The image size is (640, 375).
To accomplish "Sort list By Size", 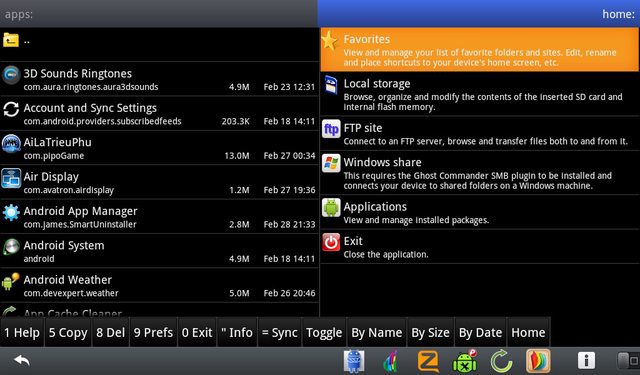I will pos(430,333).
